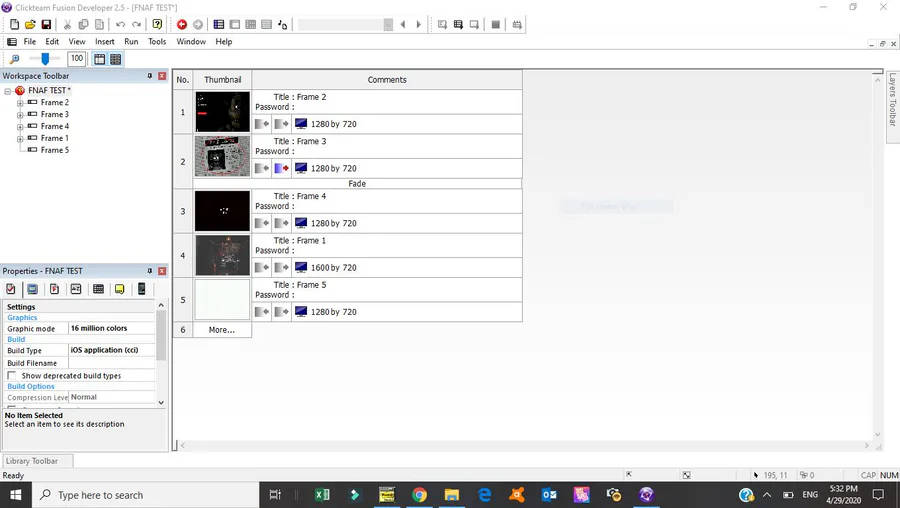Image resolution: width=900 pixels, height=508 pixels.
Task: Open the frame selector dropdown arrow
Action: 388,24
